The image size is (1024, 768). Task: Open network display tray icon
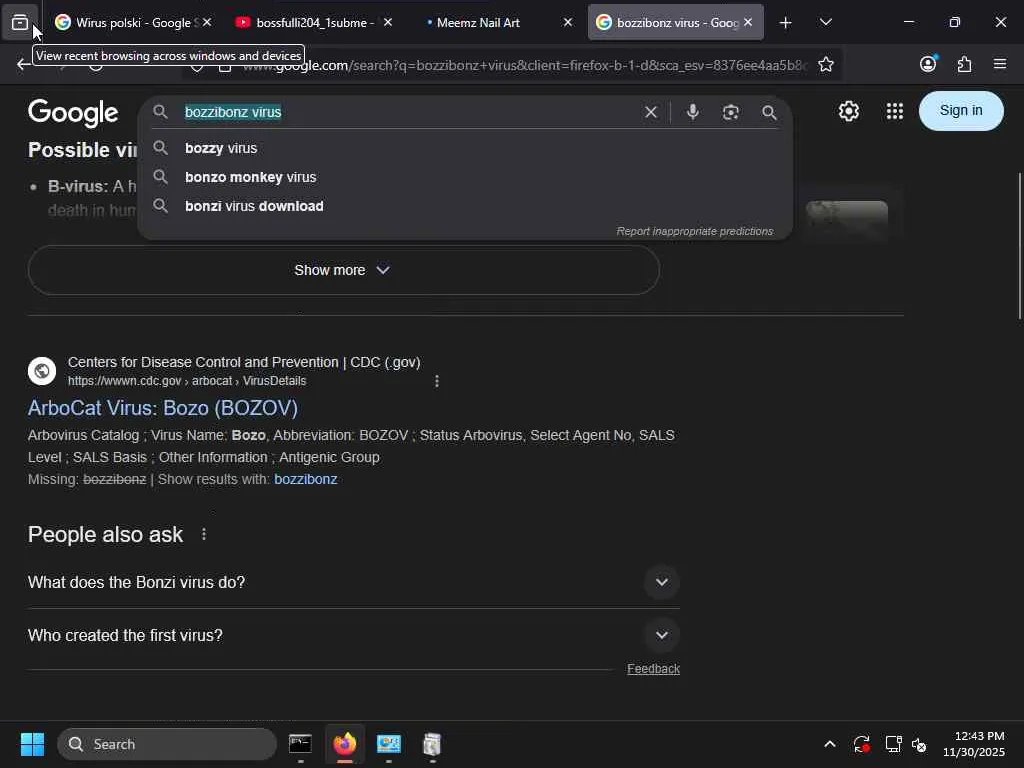click(x=893, y=744)
